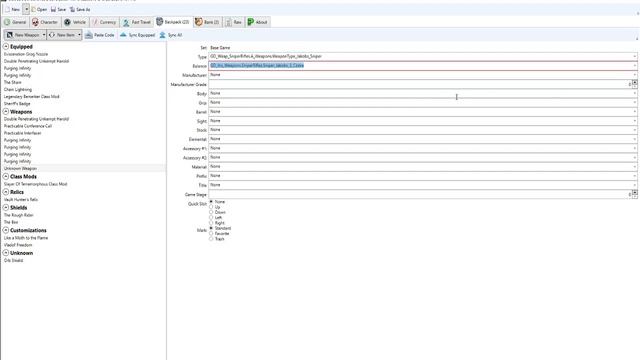Select The Rough Rider shield
This screenshot has width=640, height=360.
pos(18,215)
